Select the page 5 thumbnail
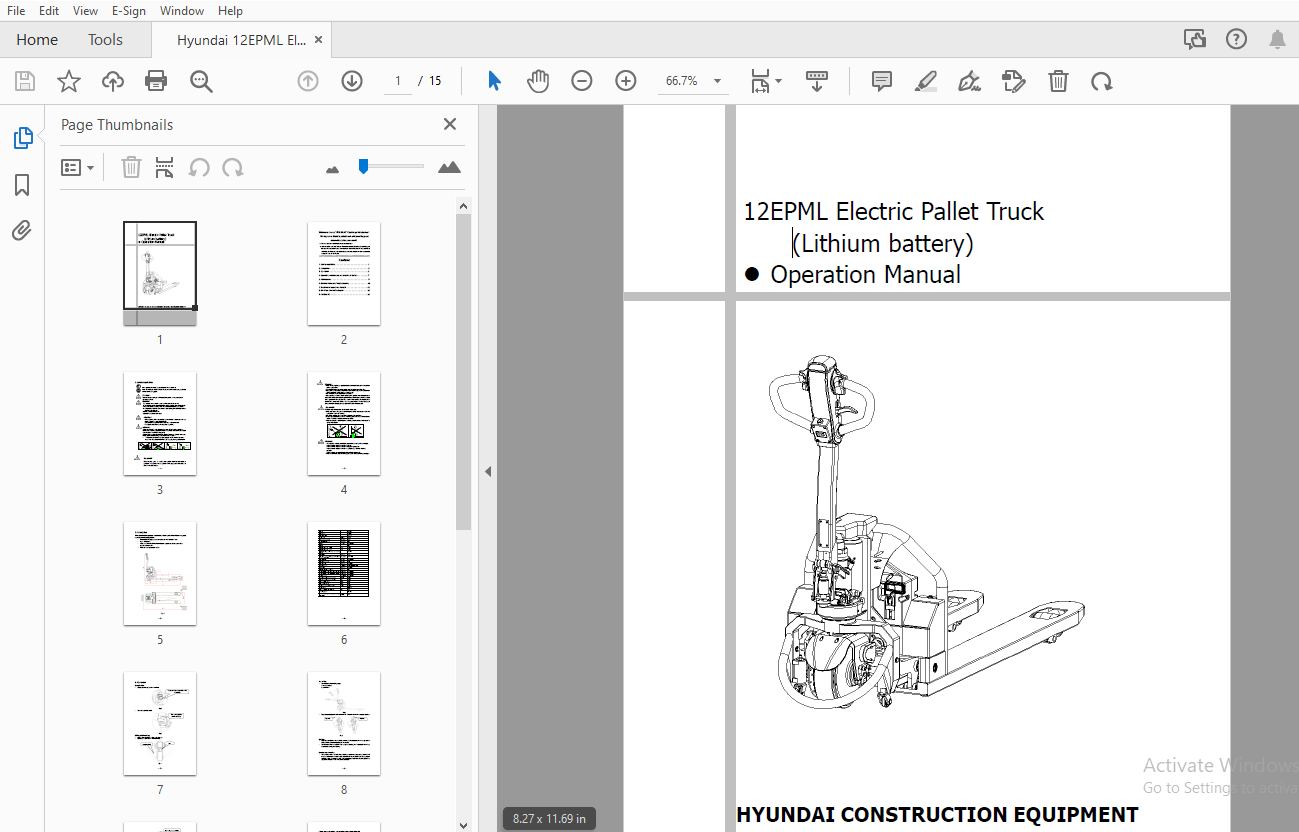 (x=160, y=573)
